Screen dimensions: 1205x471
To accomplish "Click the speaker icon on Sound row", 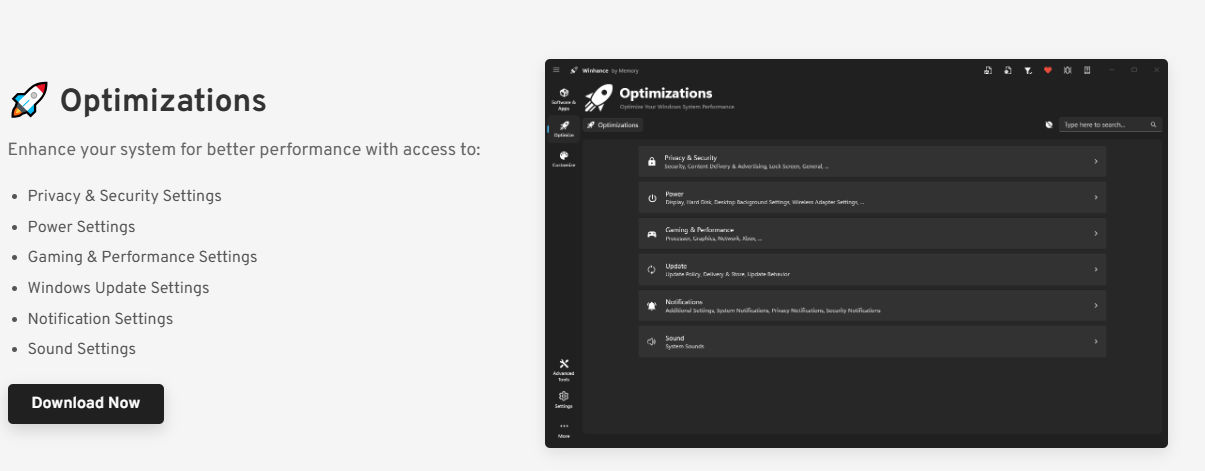I will (652, 342).
